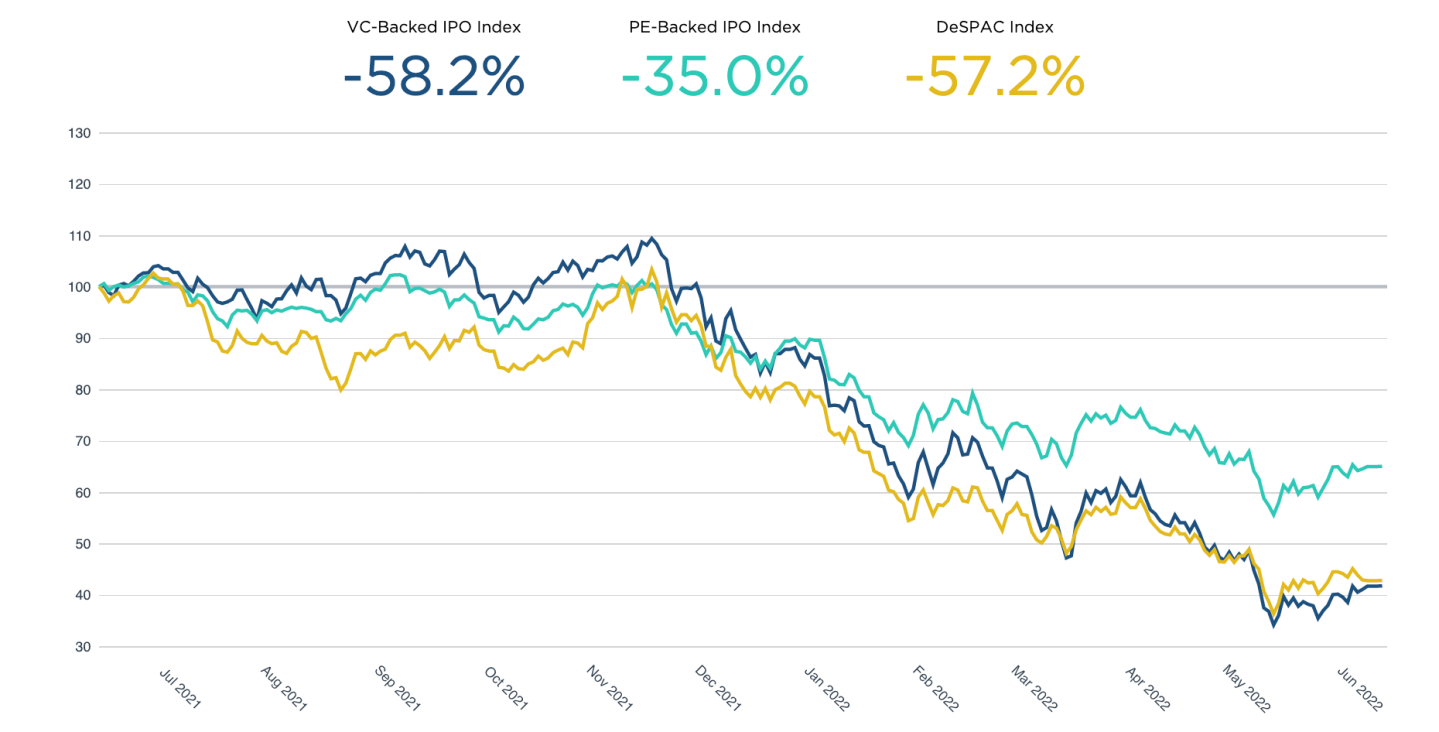This screenshot has height=732, width=1439.
Task: Click the 30 y-axis label
Action: (x=83, y=647)
